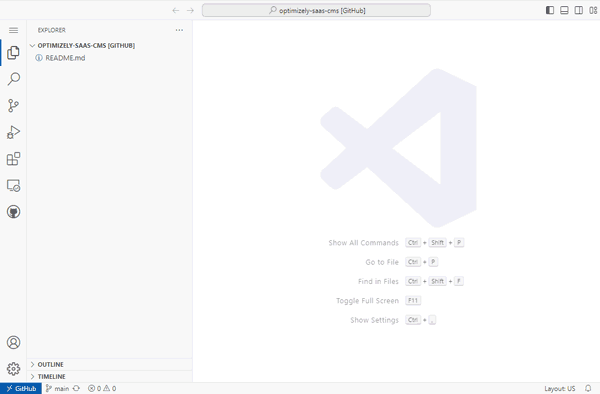Toggle the bottom panel
This screenshot has width=600, height=394.
pos(564,10)
